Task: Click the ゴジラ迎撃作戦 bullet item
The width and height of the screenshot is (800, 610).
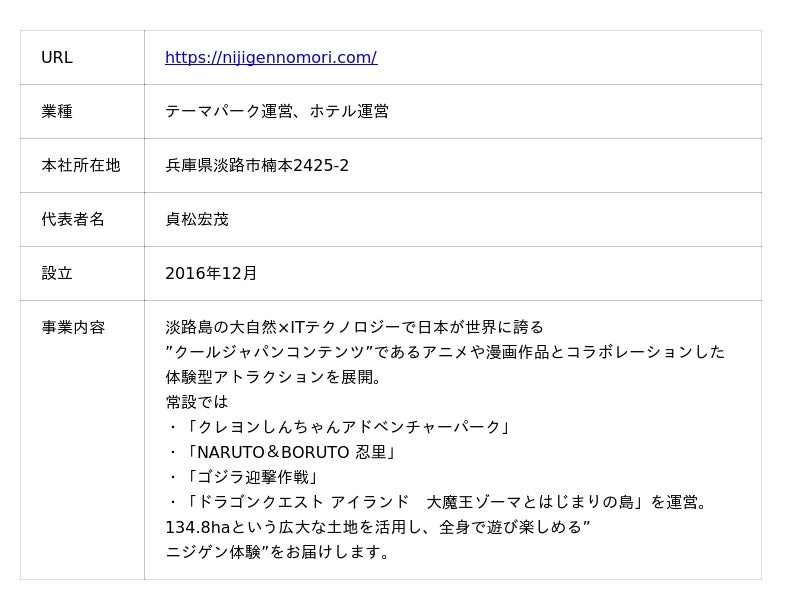Action: (x=243, y=477)
